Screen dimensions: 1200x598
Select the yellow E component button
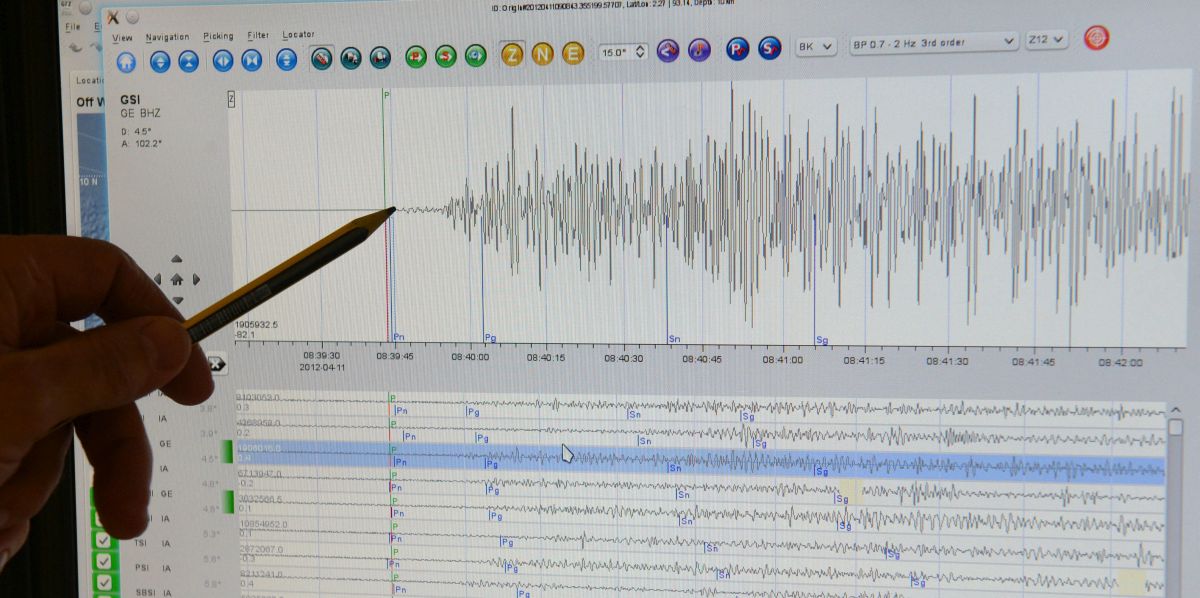[573, 54]
